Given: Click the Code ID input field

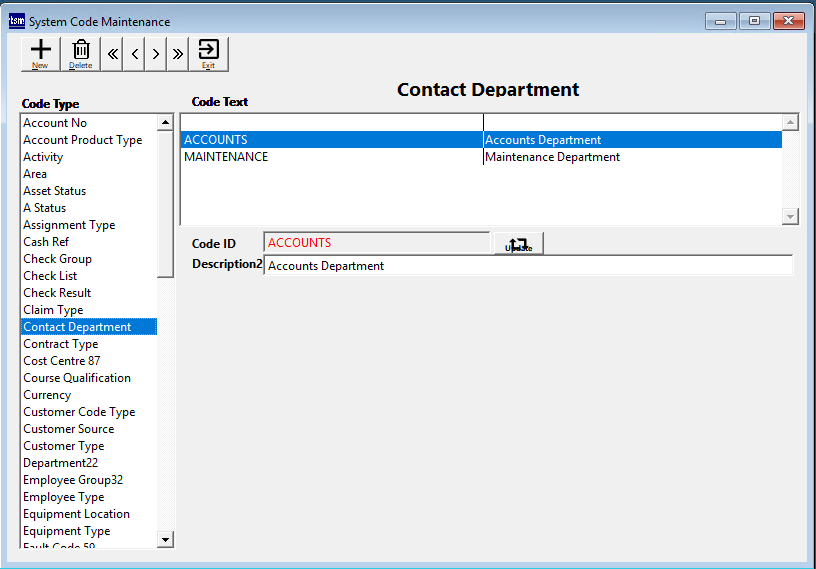Looking at the screenshot, I should pos(377,243).
